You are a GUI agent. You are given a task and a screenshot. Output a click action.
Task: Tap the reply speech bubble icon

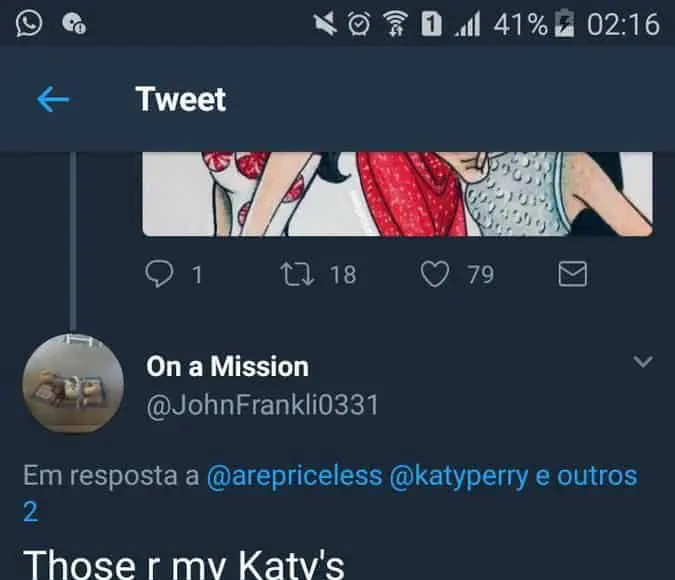(x=160, y=273)
